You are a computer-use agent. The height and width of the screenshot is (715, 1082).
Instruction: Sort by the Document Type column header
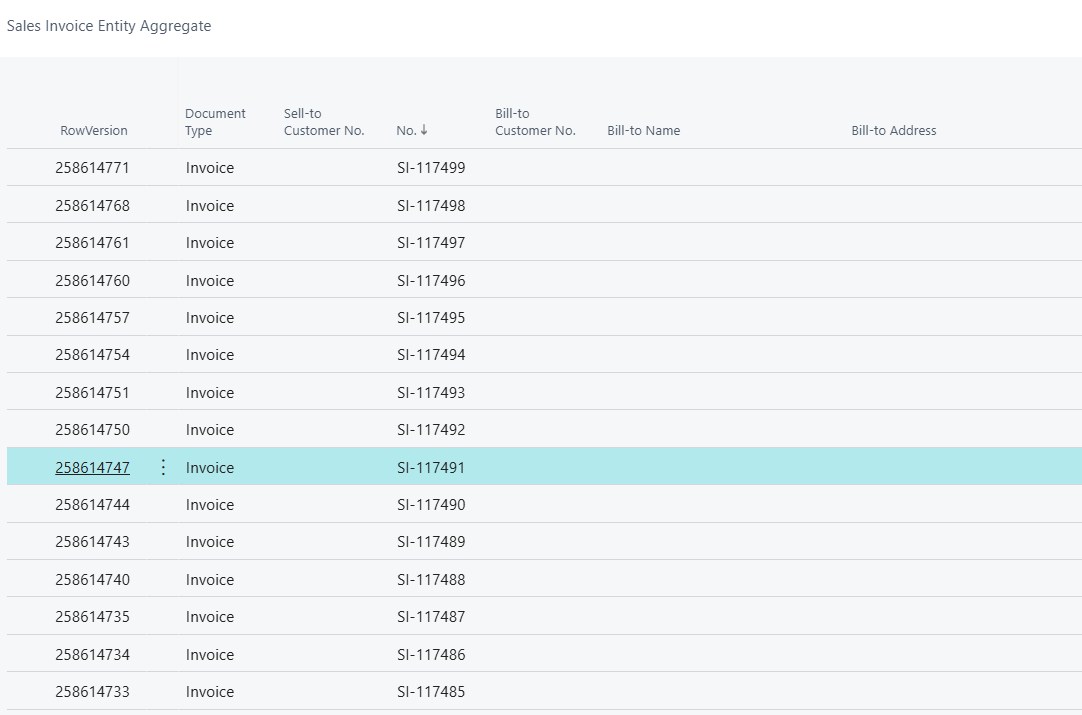(x=215, y=122)
